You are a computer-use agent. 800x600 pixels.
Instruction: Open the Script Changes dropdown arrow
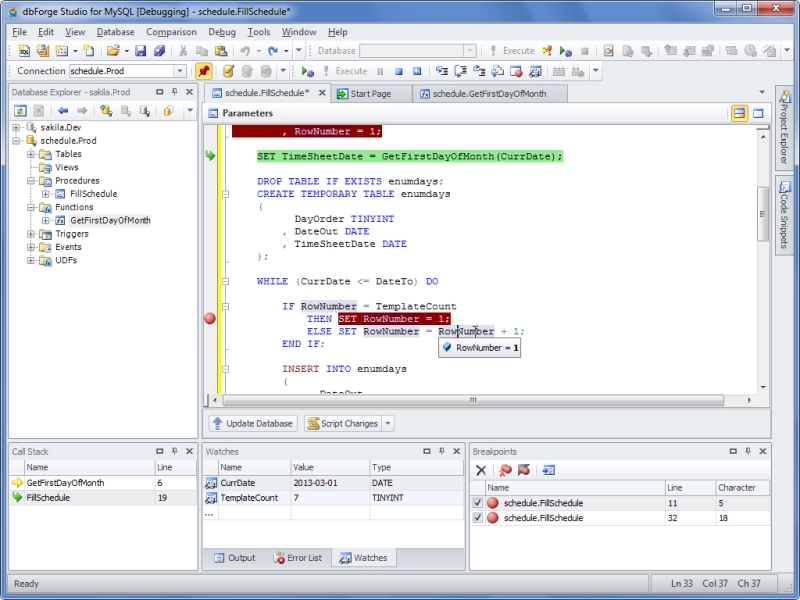pos(388,423)
